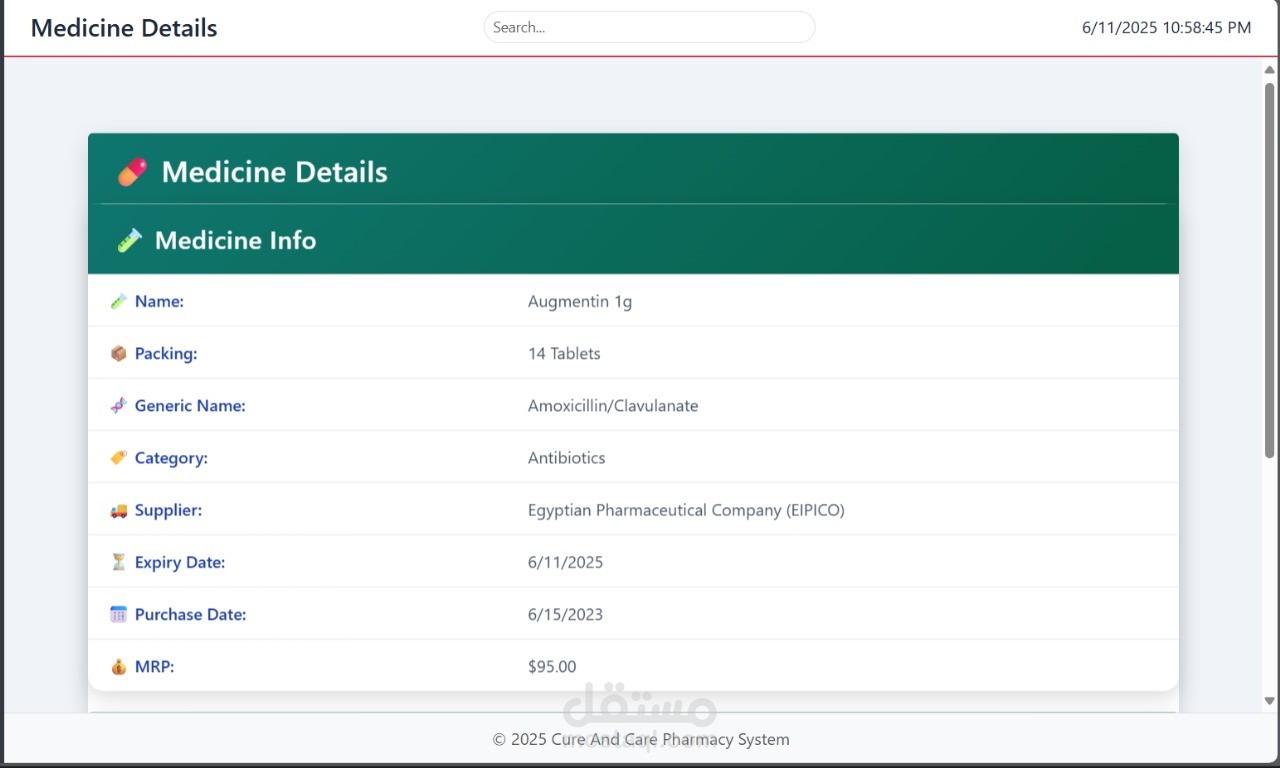Click the package box icon next to Packing
Image resolution: width=1280 pixels, height=768 pixels.
pyautogui.click(x=118, y=353)
